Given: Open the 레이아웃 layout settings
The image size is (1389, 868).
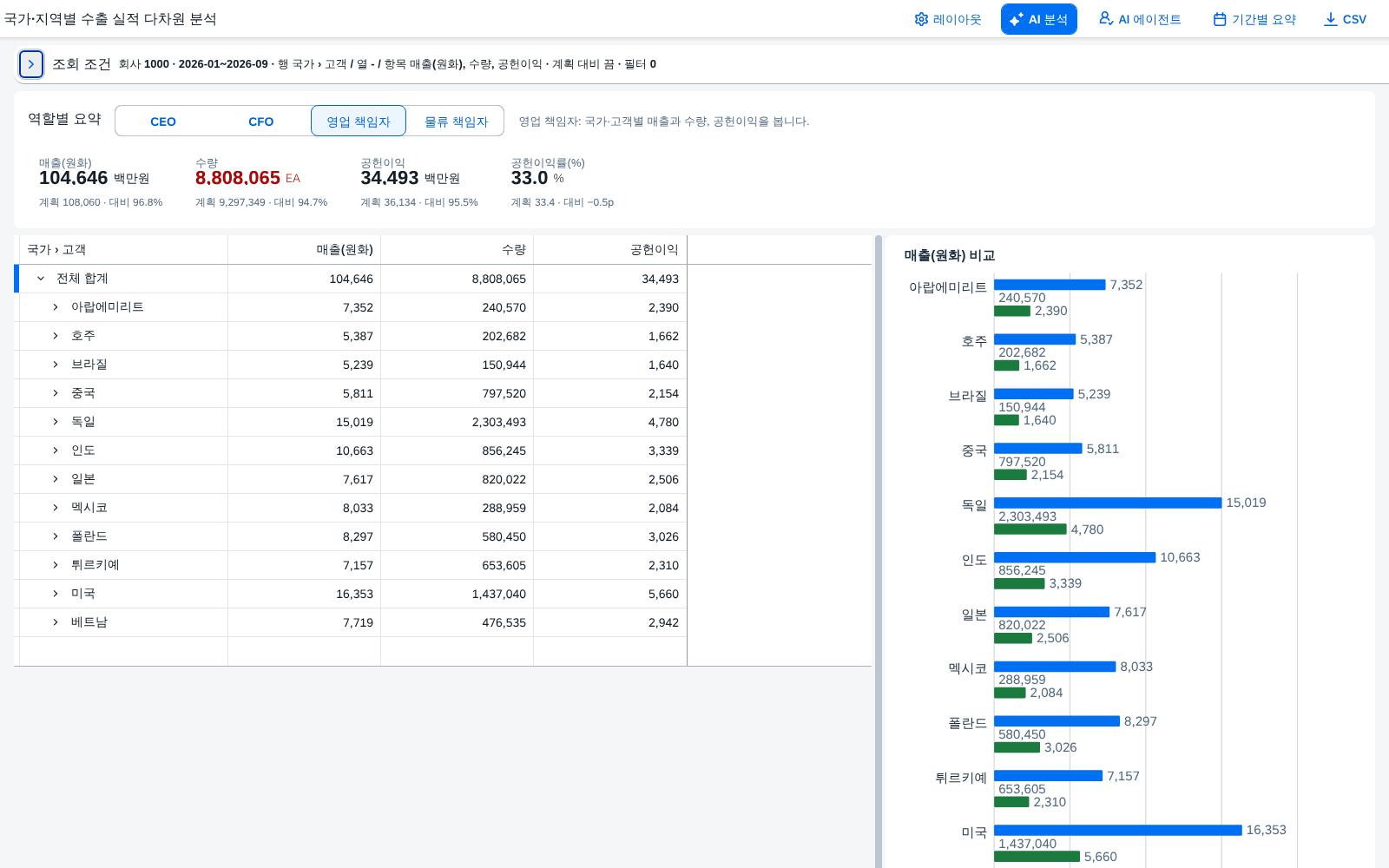Looking at the screenshot, I should [947, 19].
